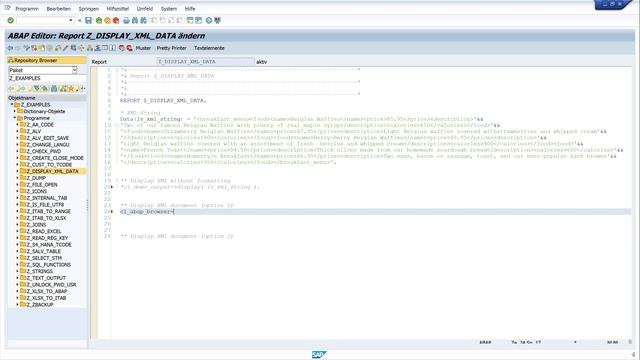Execute the report via direct processing icon

pyautogui.click(x=73, y=48)
